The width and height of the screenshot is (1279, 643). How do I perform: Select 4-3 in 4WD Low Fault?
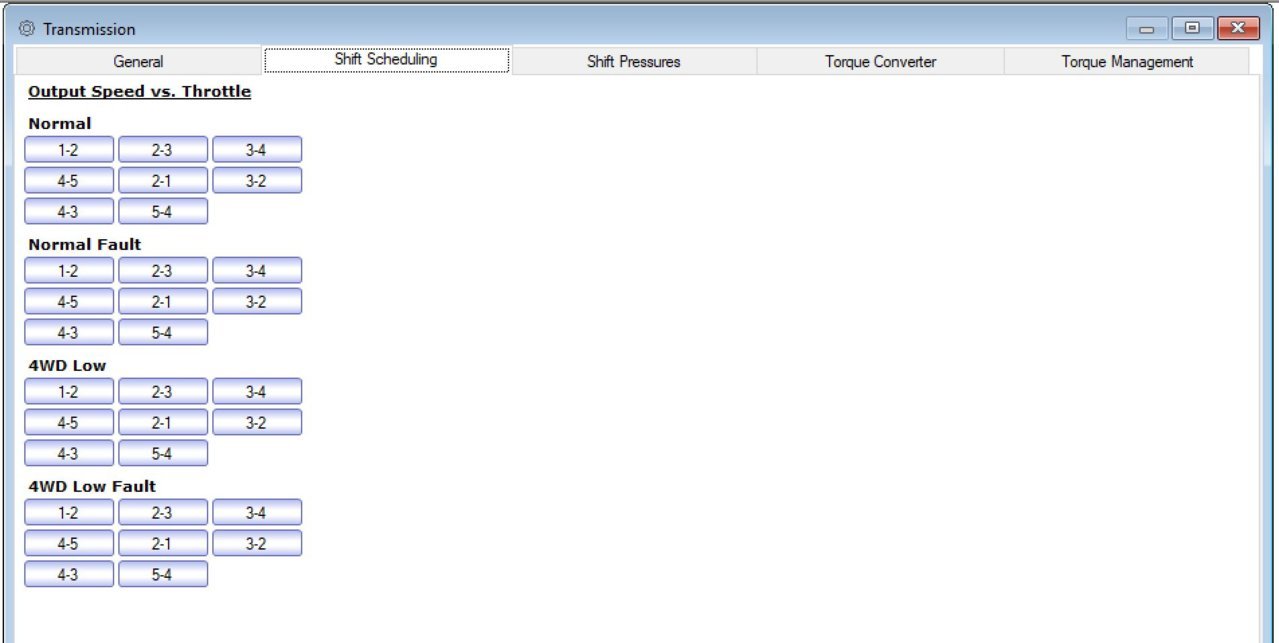click(69, 575)
